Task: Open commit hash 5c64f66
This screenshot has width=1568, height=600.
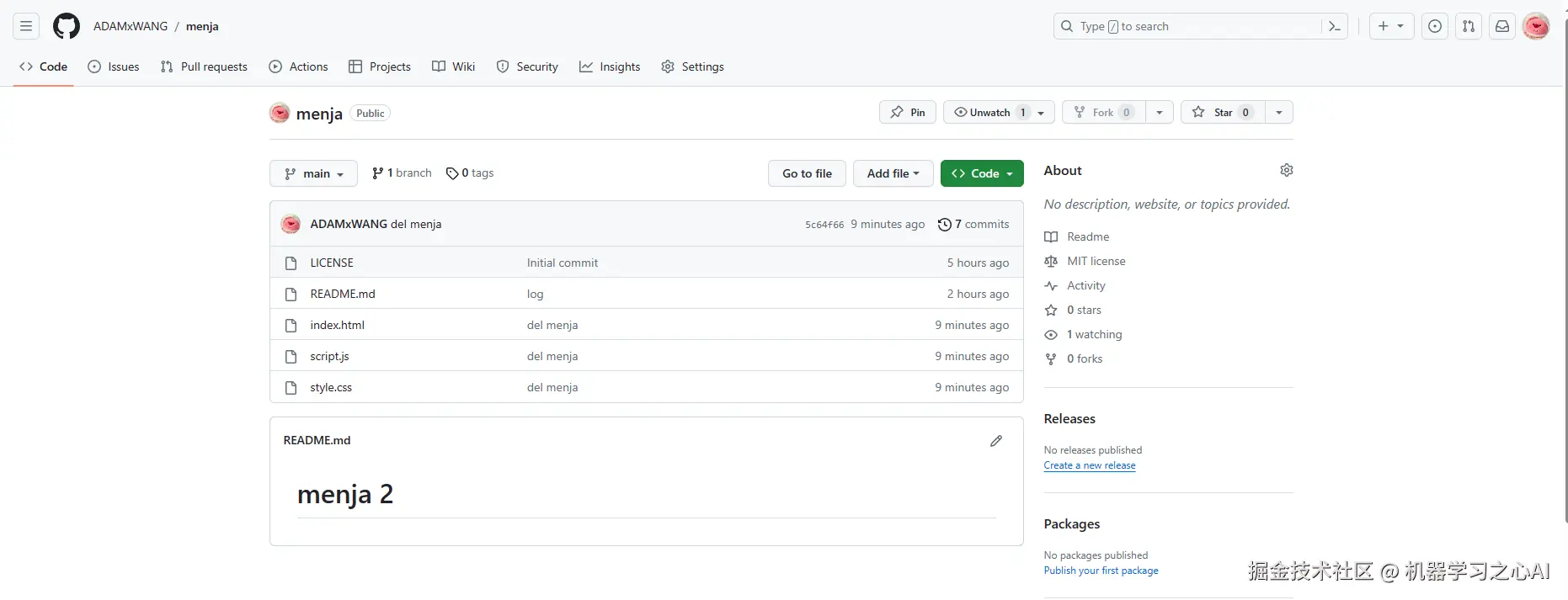Action: 824,225
